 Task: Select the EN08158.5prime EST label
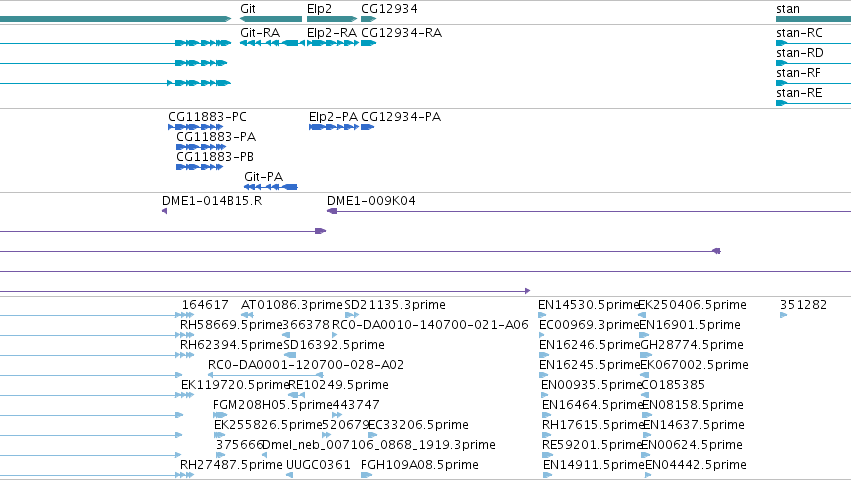point(693,406)
